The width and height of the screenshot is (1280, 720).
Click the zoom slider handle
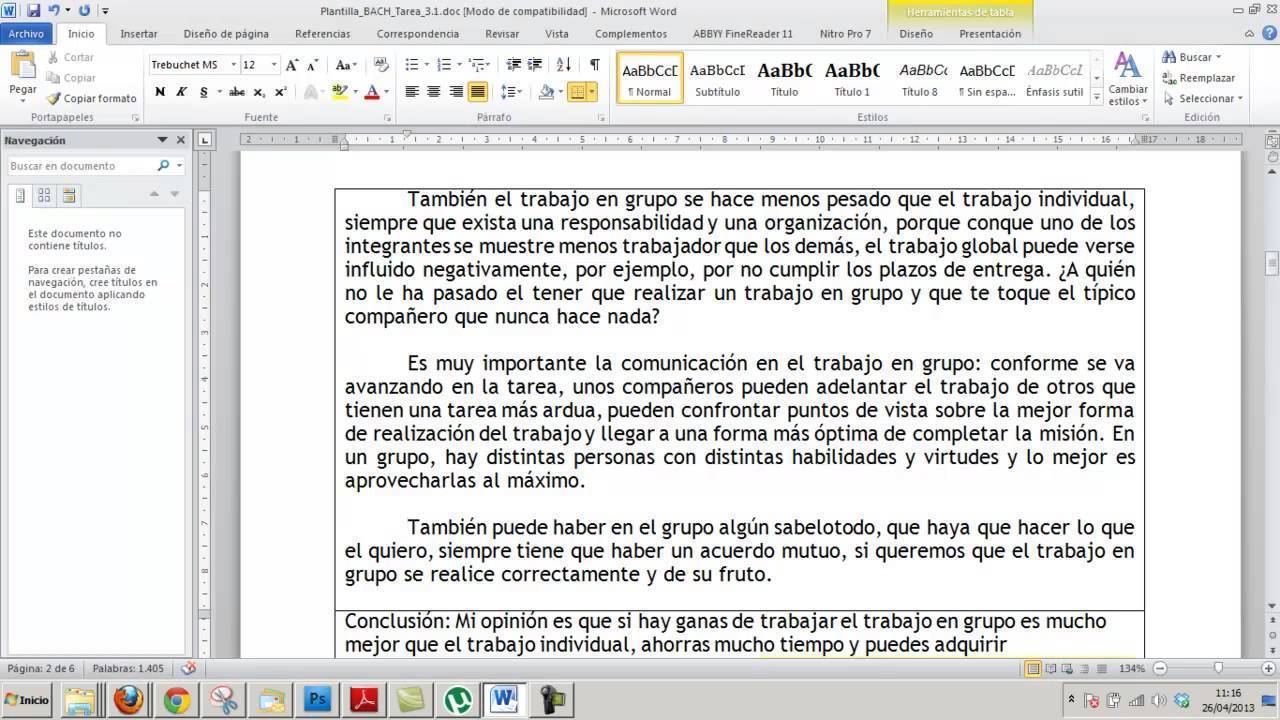[x=1217, y=668]
